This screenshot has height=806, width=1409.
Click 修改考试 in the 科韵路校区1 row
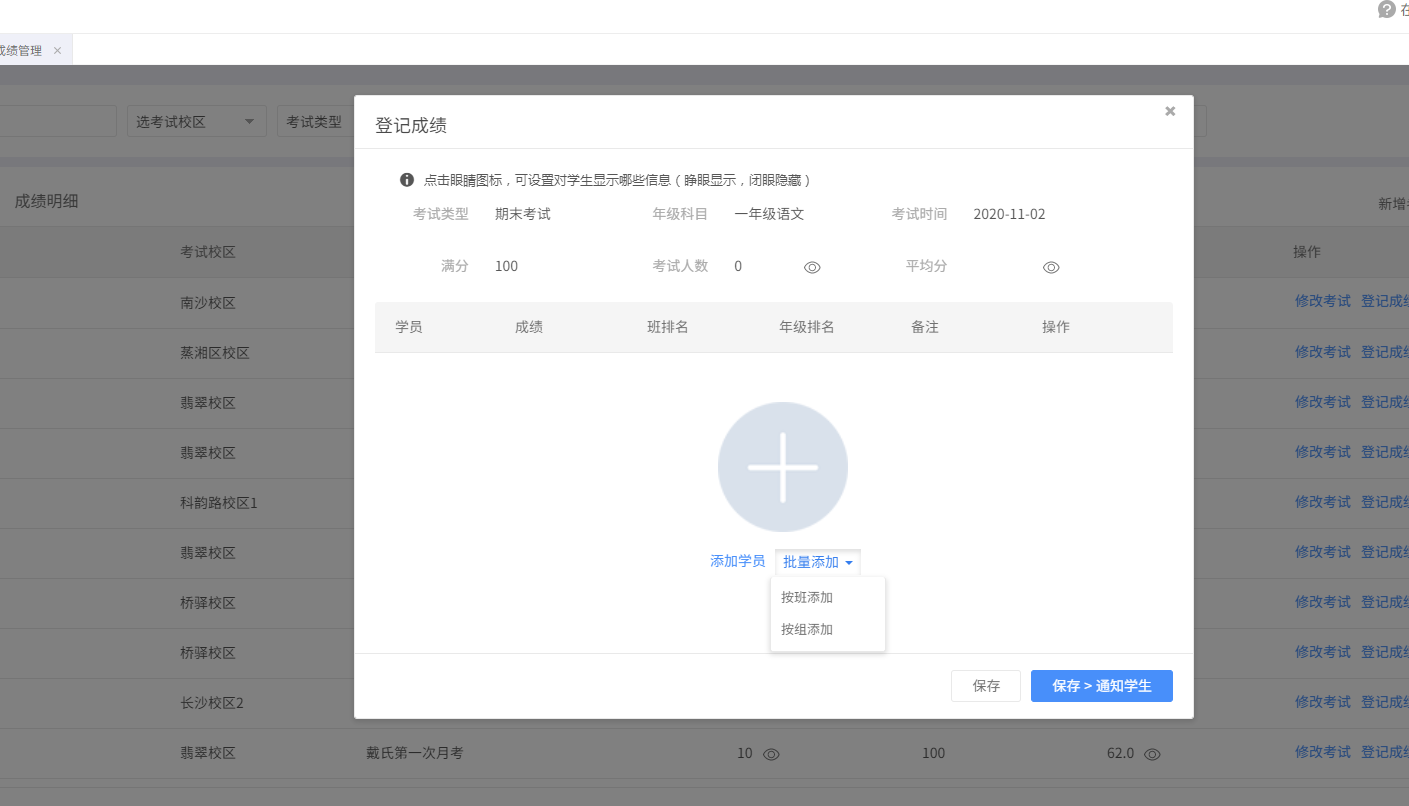[x=1322, y=501]
